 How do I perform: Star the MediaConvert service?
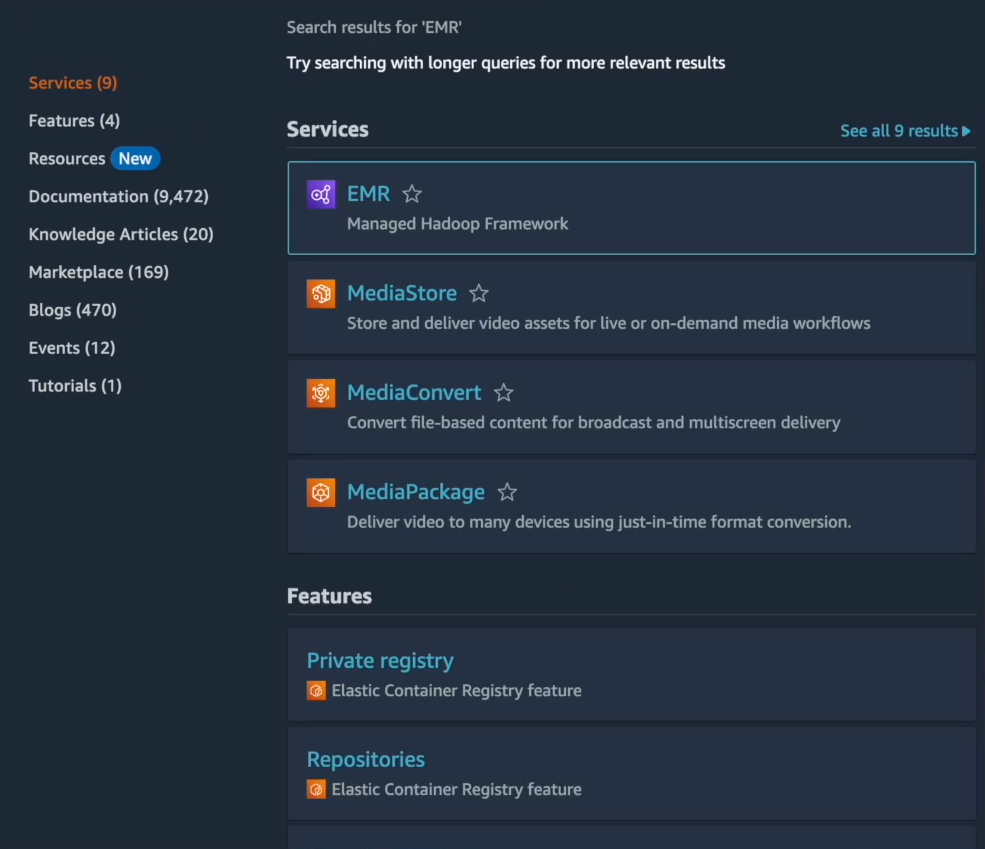[x=503, y=392]
